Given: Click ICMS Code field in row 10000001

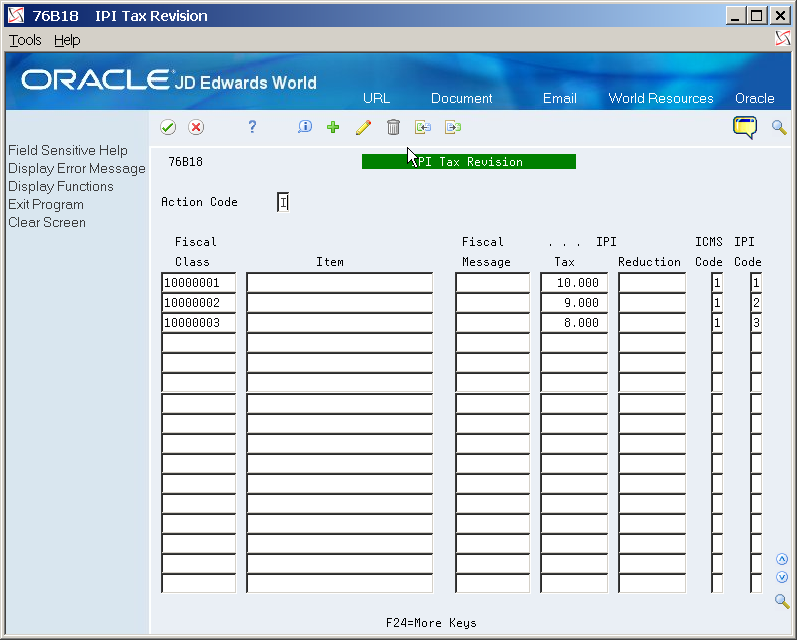Looking at the screenshot, I should [717, 283].
